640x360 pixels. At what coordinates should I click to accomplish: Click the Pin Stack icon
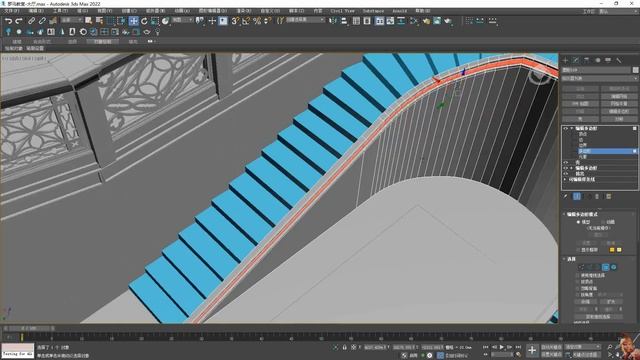[566, 196]
